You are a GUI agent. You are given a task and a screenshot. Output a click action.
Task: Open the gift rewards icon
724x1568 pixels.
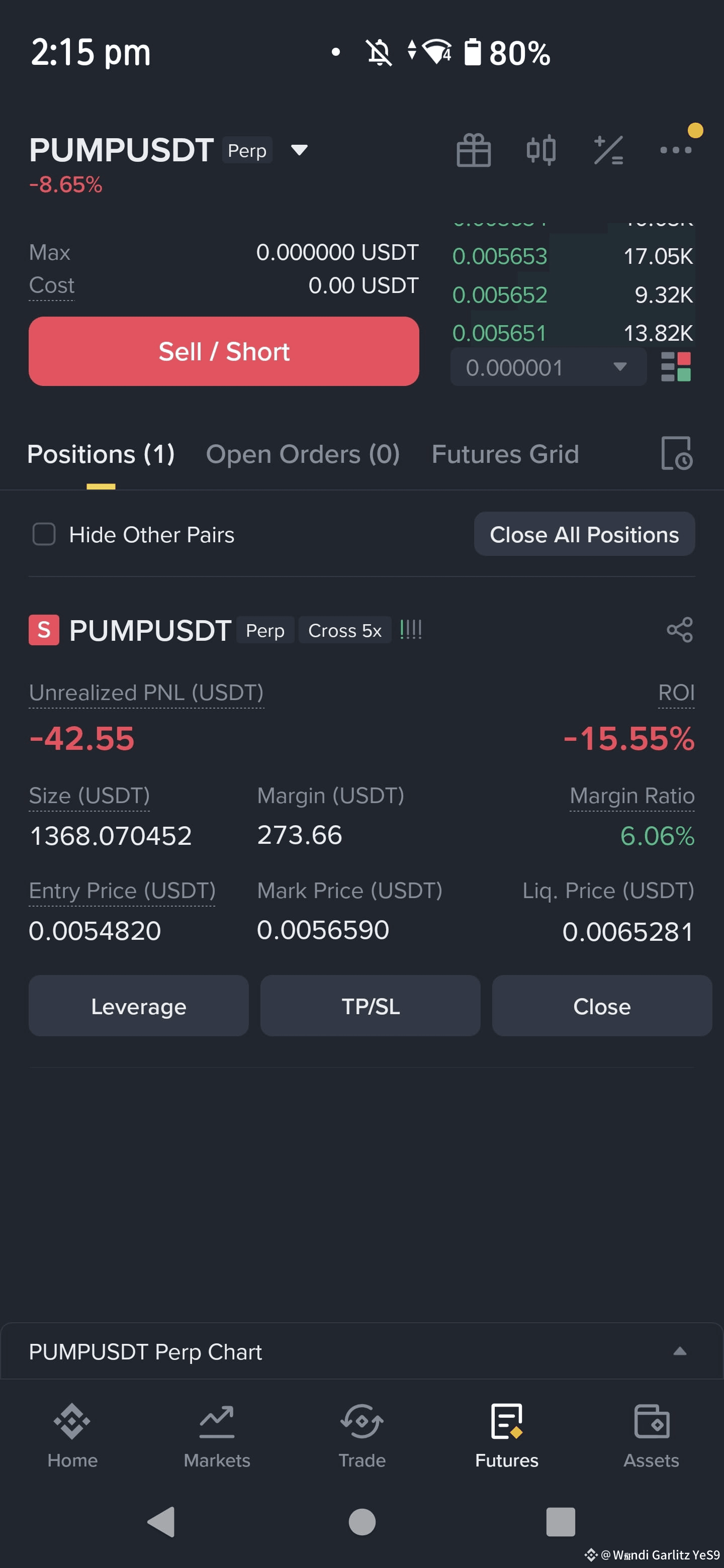tap(473, 150)
